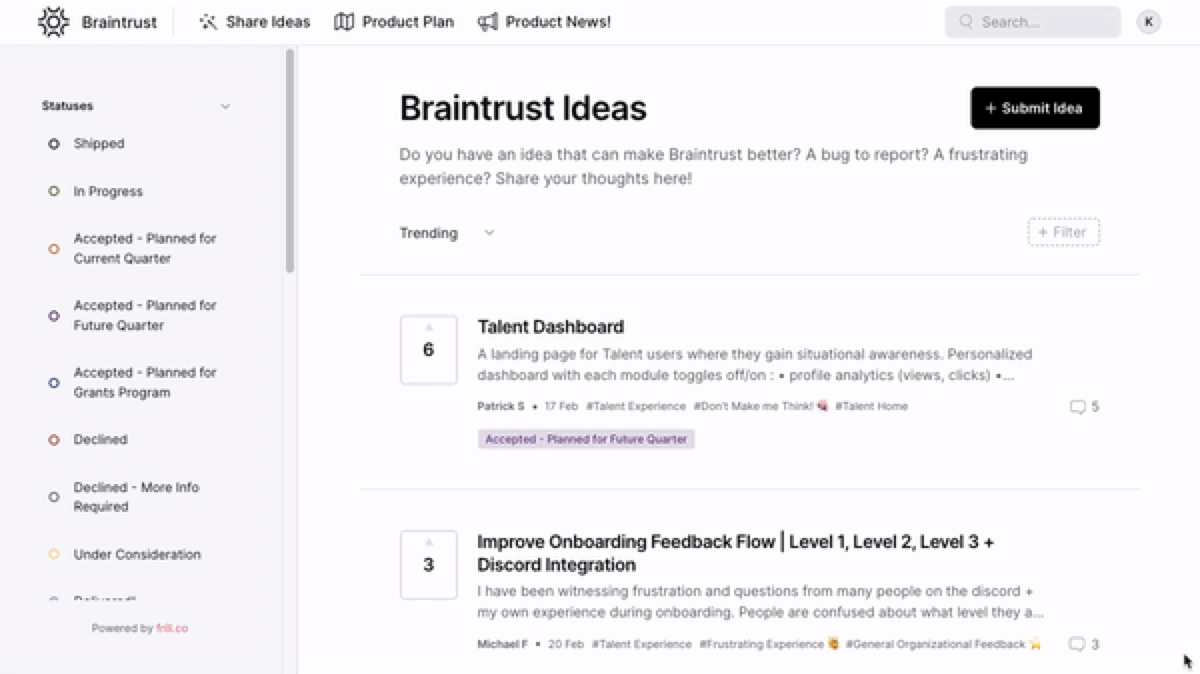1200x674 pixels.
Task: Open the Filter options
Action: 1064,232
